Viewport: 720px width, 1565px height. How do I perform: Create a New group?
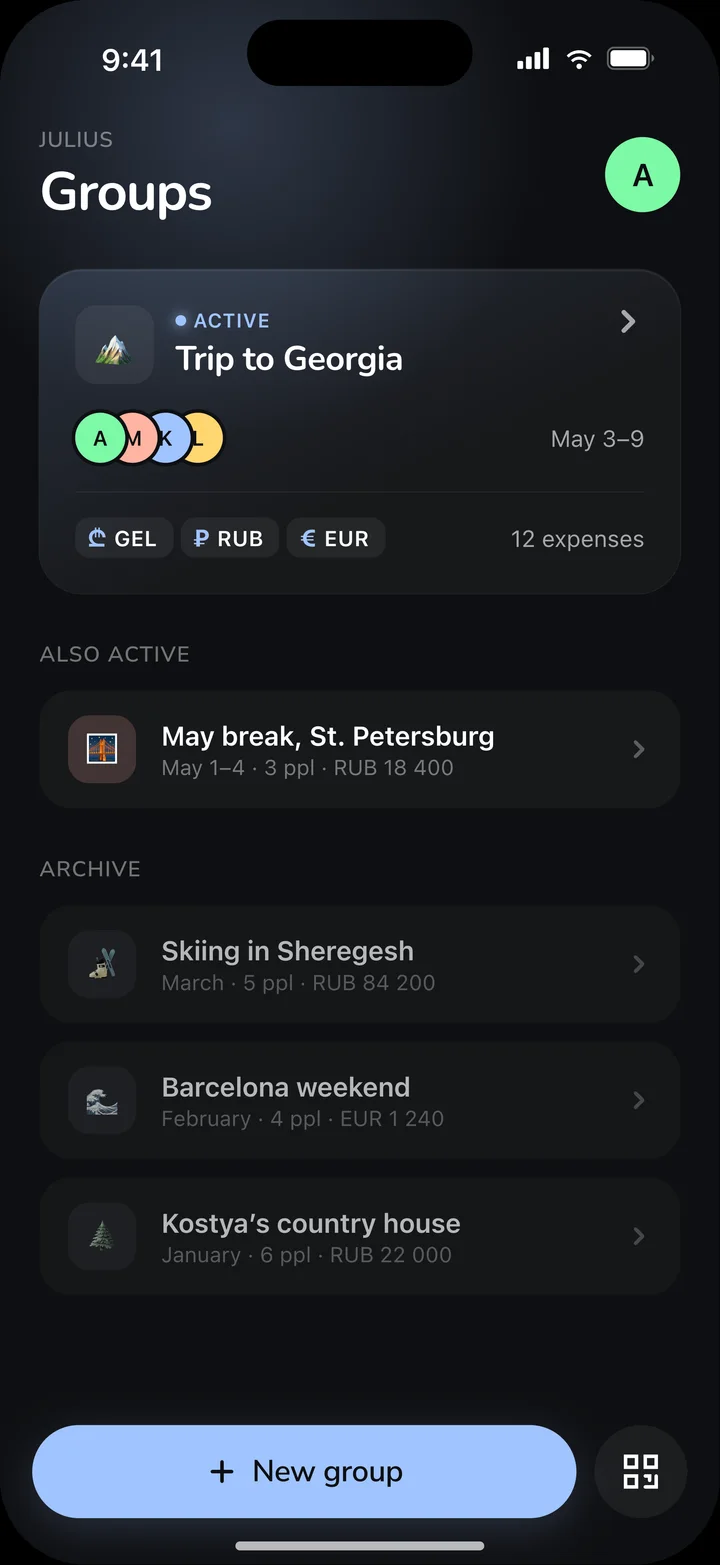click(304, 1471)
